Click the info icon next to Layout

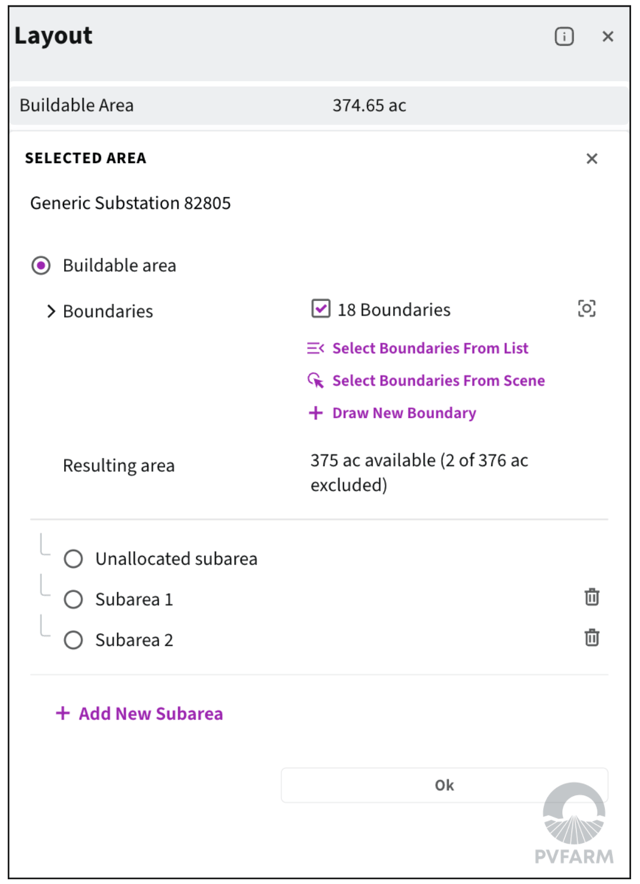coord(564,37)
